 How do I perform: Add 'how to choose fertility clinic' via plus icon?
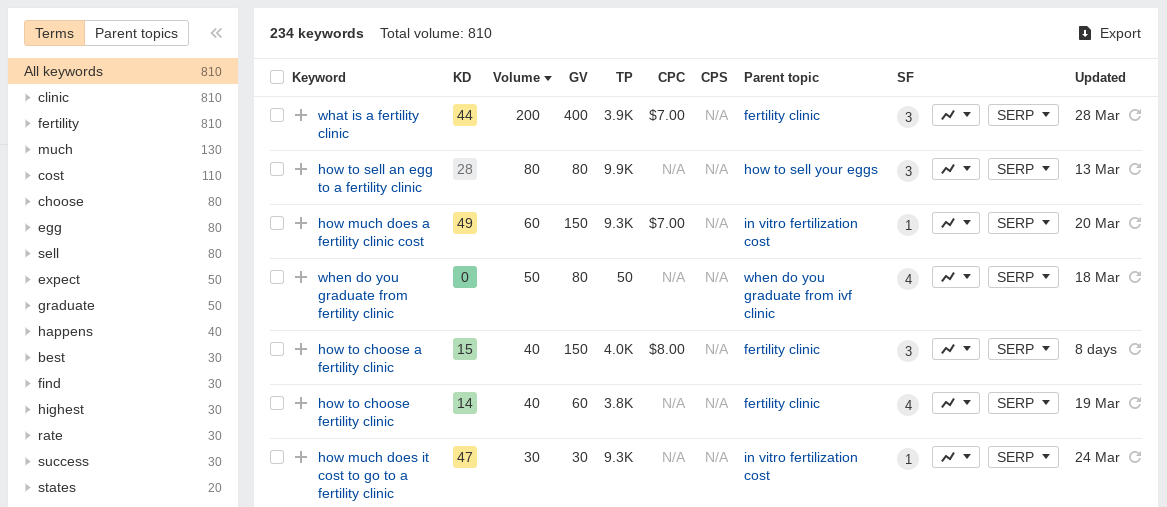tap(301, 403)
